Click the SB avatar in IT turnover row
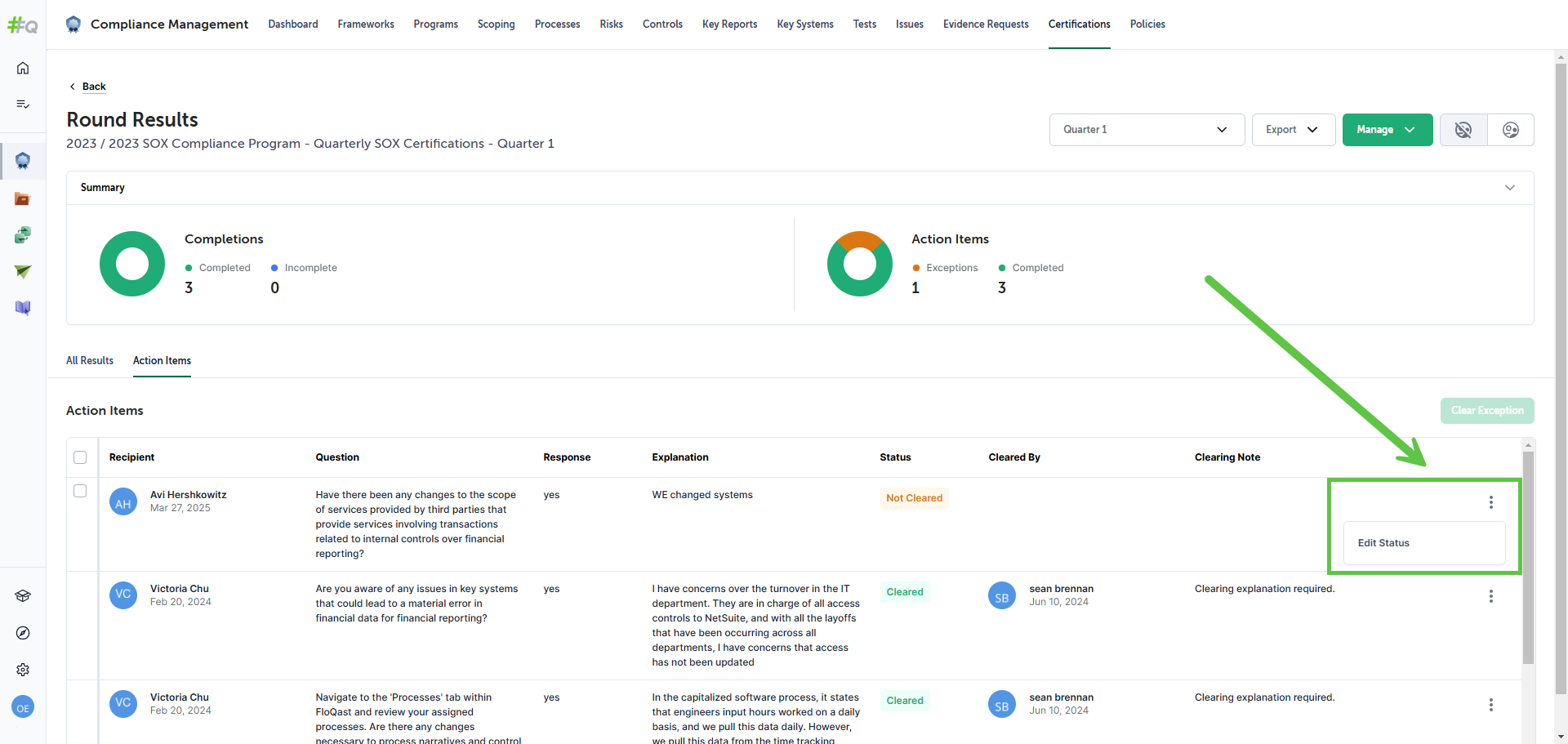Viewport: 1568px width, 744px height. [x=1002, y=596]
